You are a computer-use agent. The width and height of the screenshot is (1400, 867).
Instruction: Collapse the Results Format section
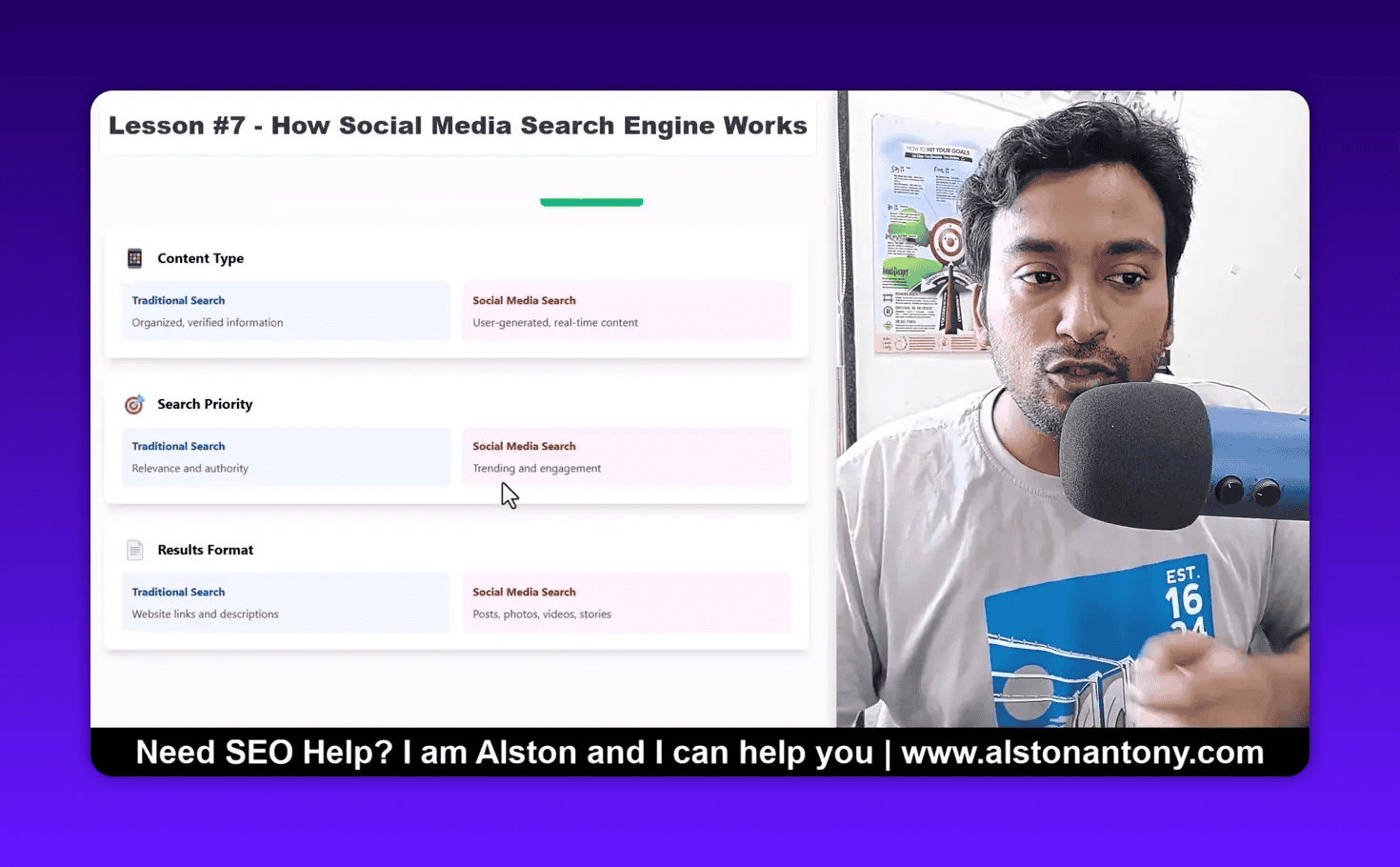pyautogui.click(x=206, y=550)
